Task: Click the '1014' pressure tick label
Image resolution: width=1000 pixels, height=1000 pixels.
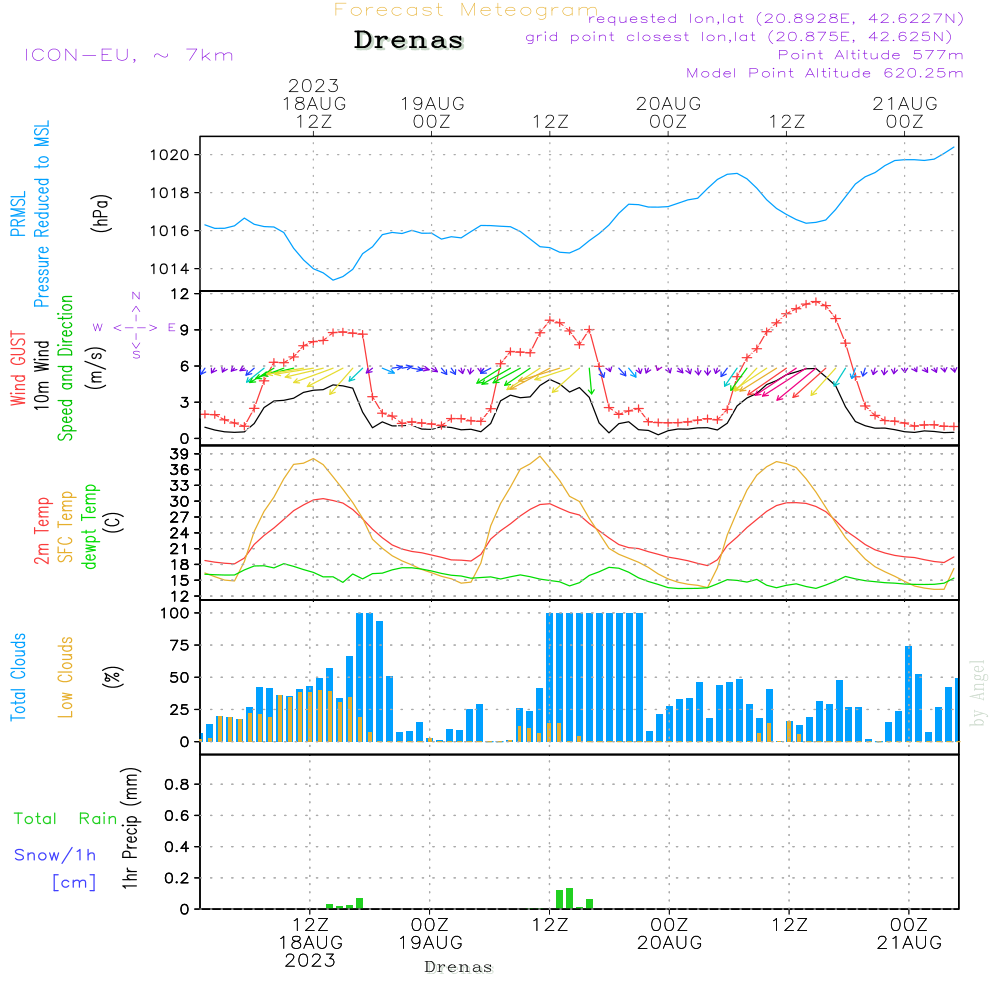Action: [x=170, y=269]
